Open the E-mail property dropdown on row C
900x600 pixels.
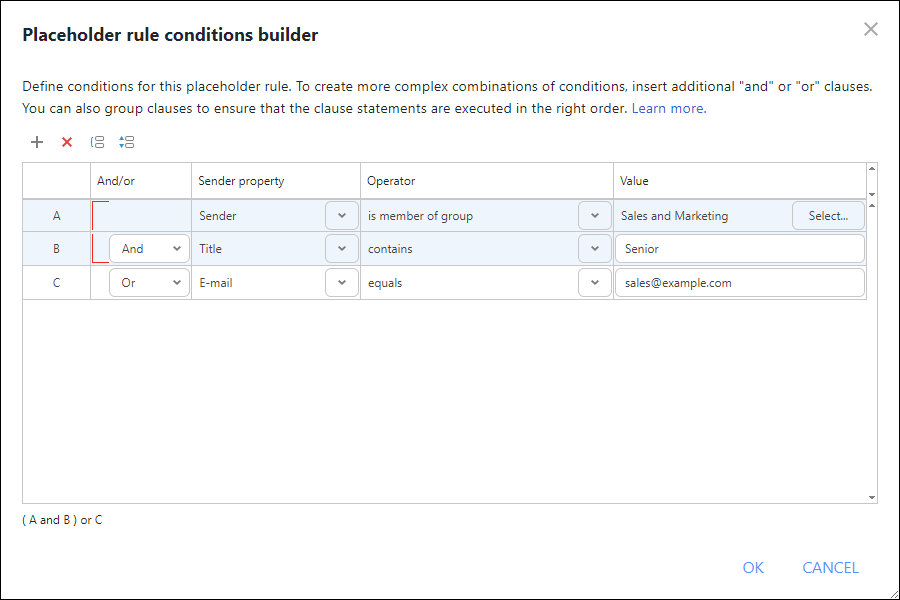pyautogui.click(x=341, y=282)
